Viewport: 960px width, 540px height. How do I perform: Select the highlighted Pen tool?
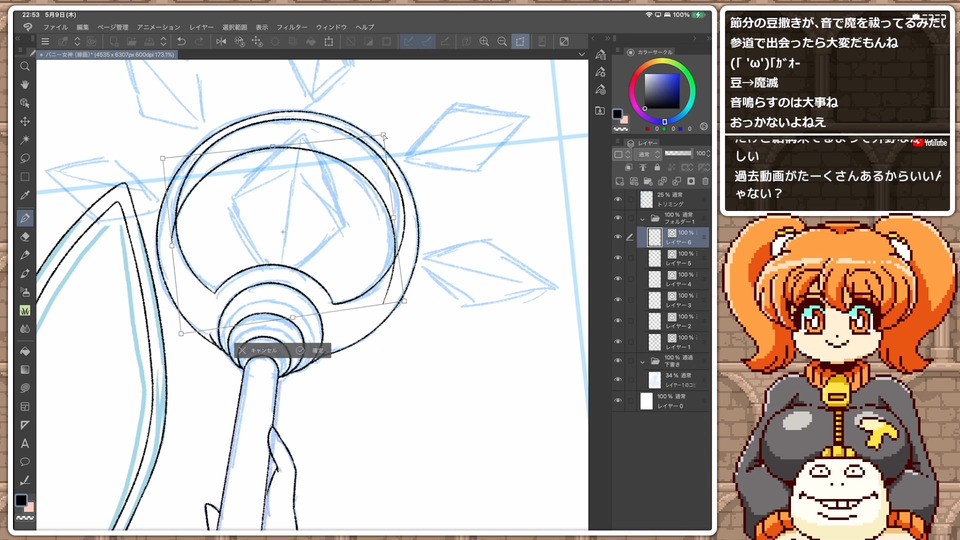(25, 217)
